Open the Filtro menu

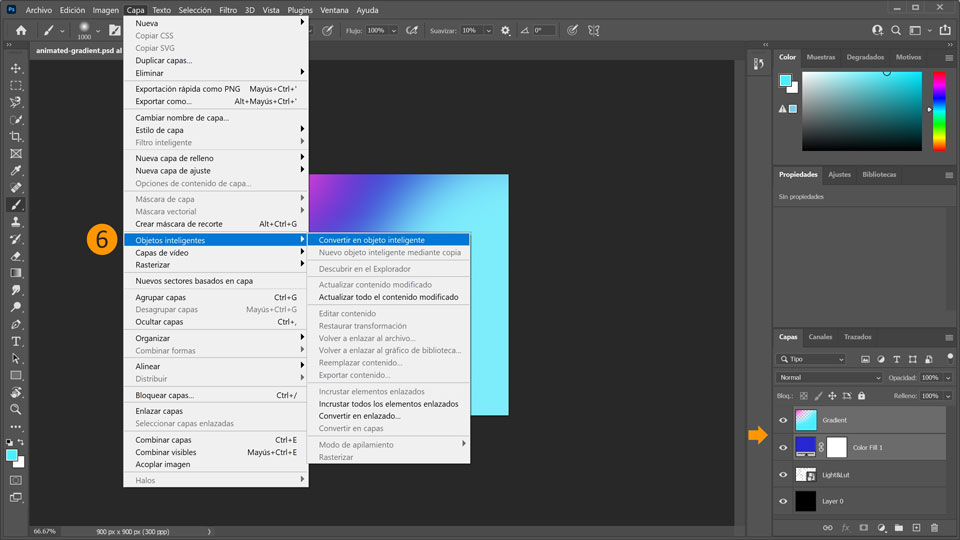228,10
